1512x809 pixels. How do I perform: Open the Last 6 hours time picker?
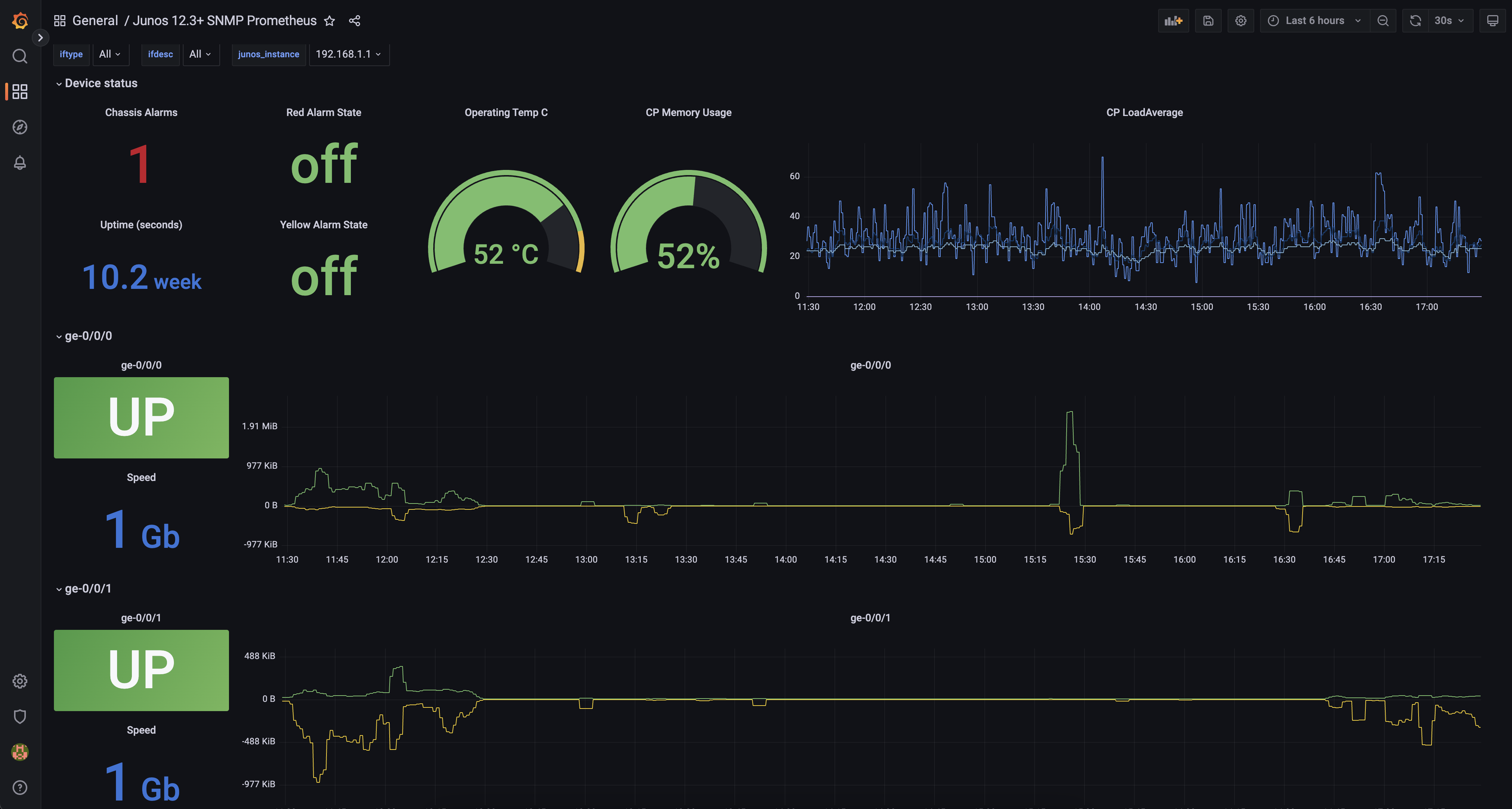[x=1315, y=21]
